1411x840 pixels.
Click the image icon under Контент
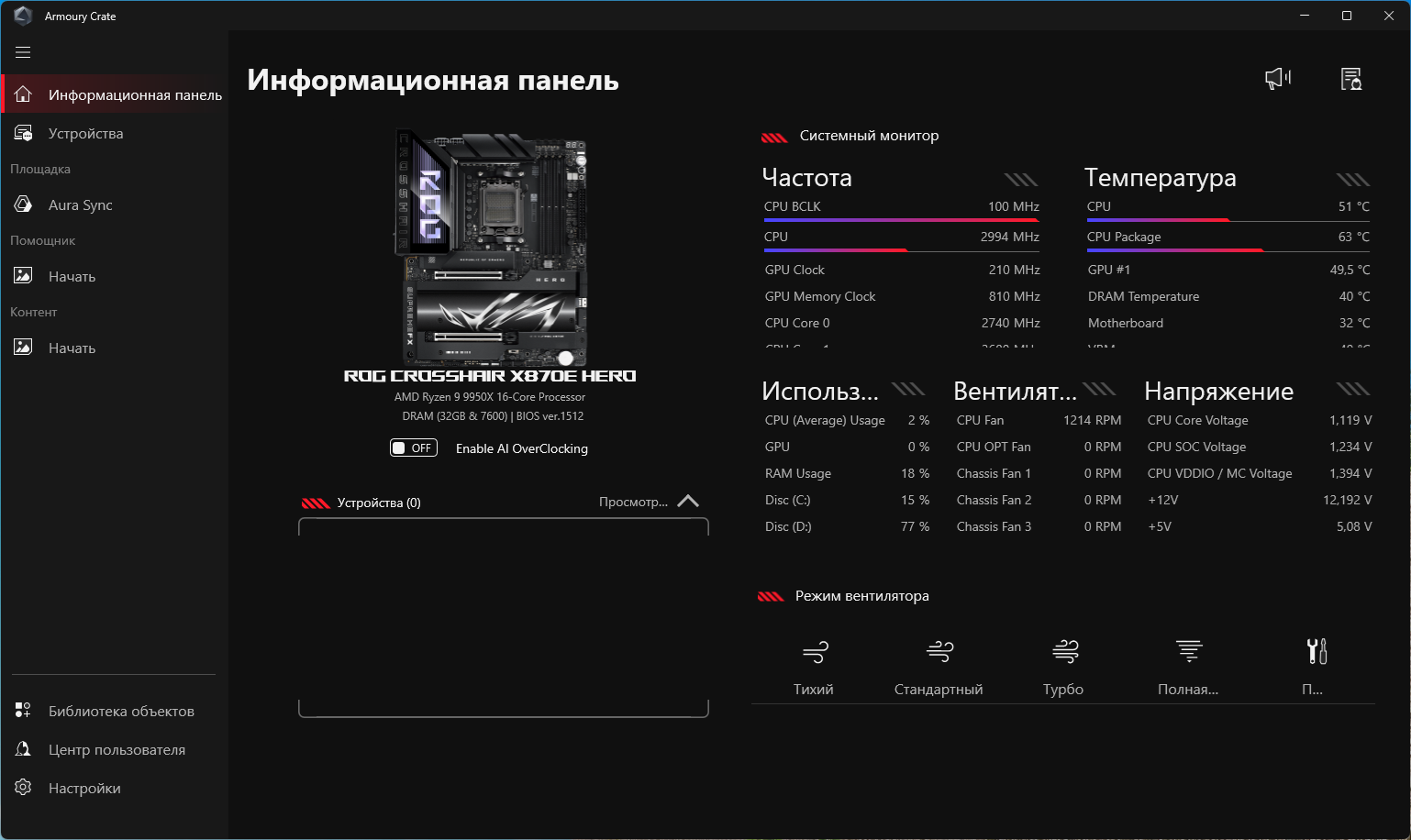23,348
